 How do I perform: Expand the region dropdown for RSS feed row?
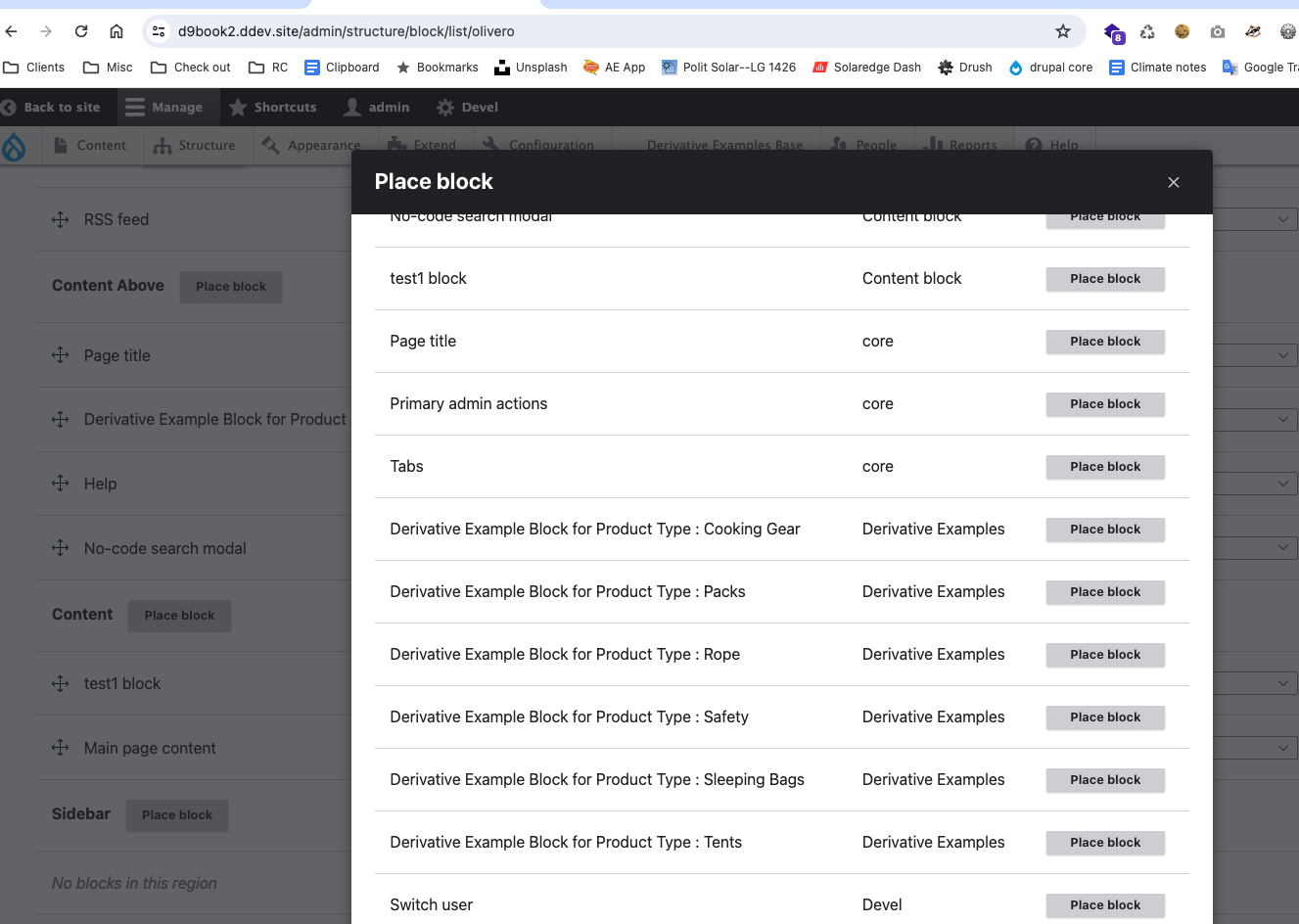click(1282, 219)
